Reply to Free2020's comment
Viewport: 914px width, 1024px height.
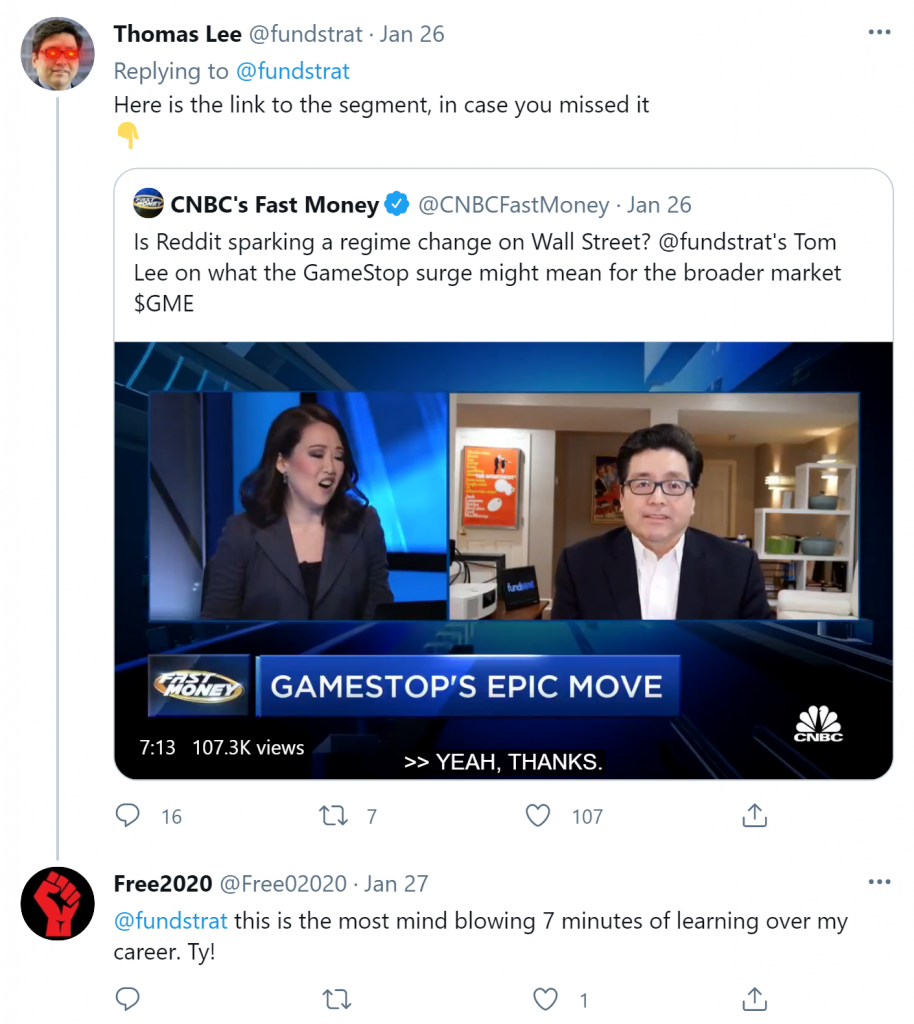[x=128, y=999]
